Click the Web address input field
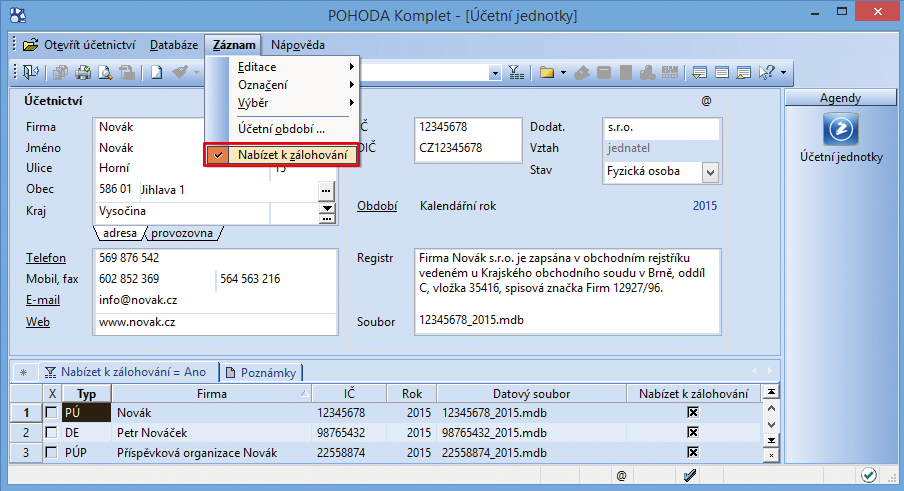The width and height of the screenshot is (904, 491). pos(216,322)
